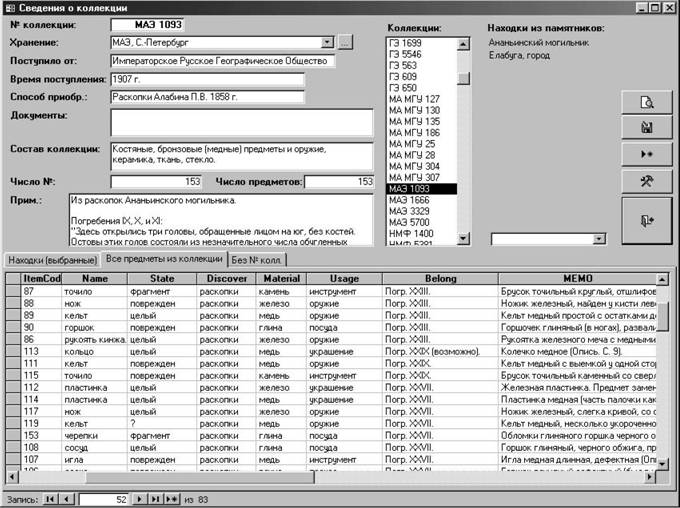Go to first record in navigator
Image resolution: width=680 pixels, height=508 pixels.
(x=50, y=499)
